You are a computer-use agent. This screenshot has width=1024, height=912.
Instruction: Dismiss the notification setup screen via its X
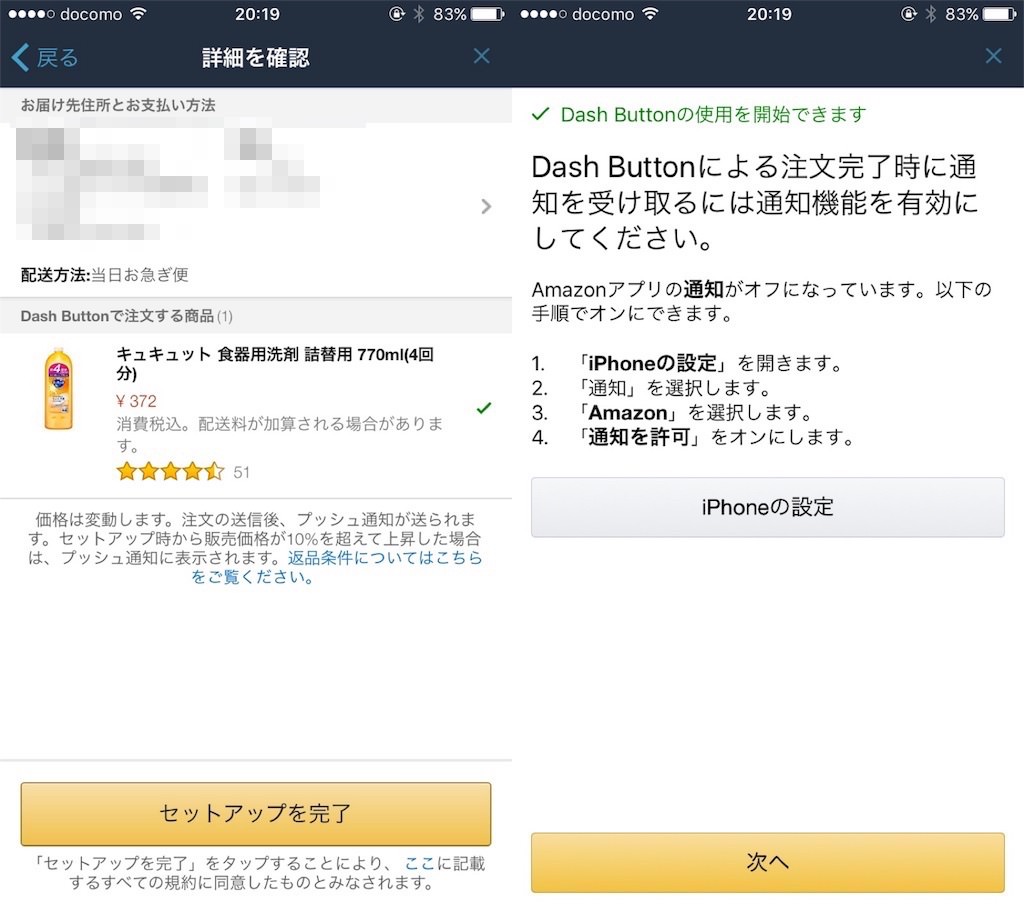[993, 56]
